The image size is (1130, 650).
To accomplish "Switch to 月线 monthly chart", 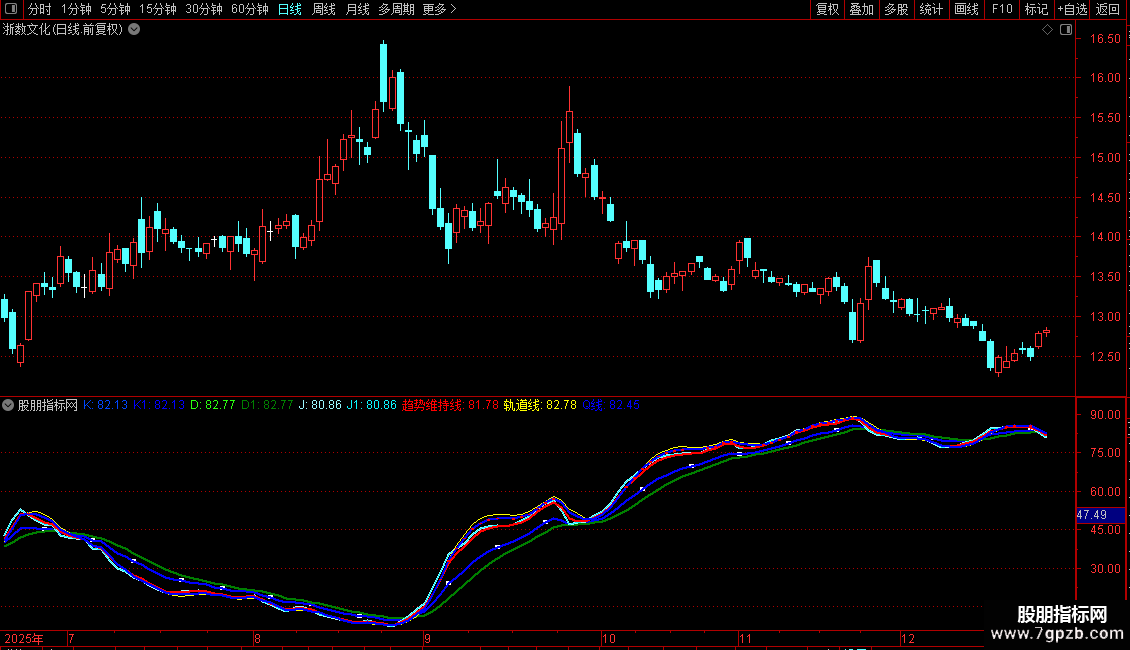I will (x=357, y=9).
